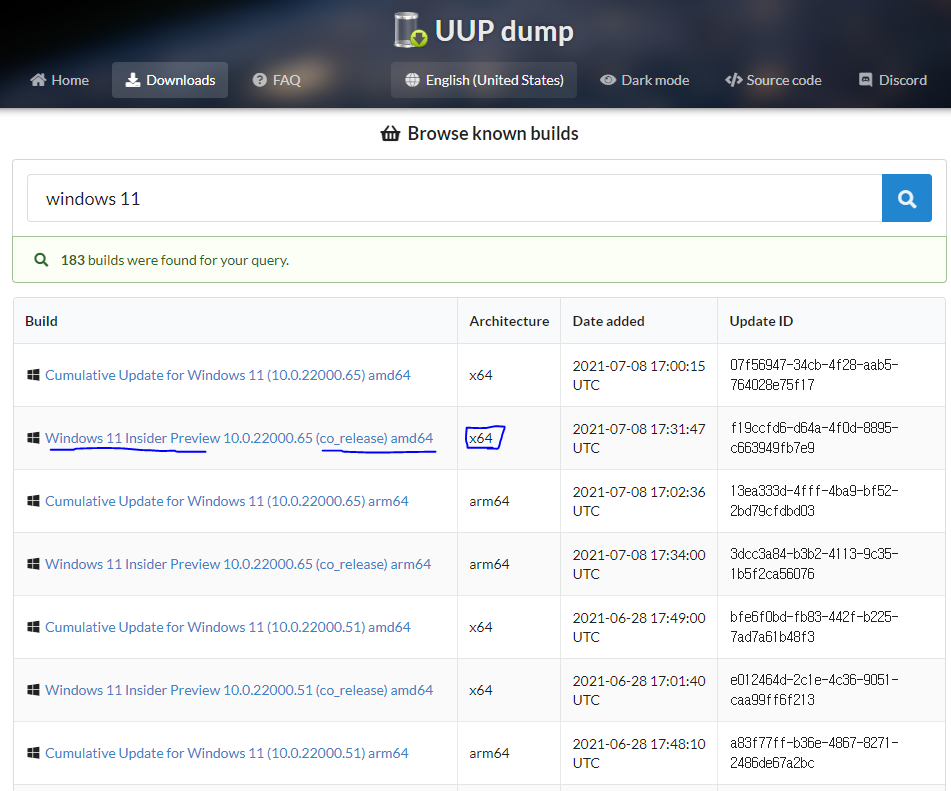
Task: Click the Update ID column header
Action: [x=761, y=321]
